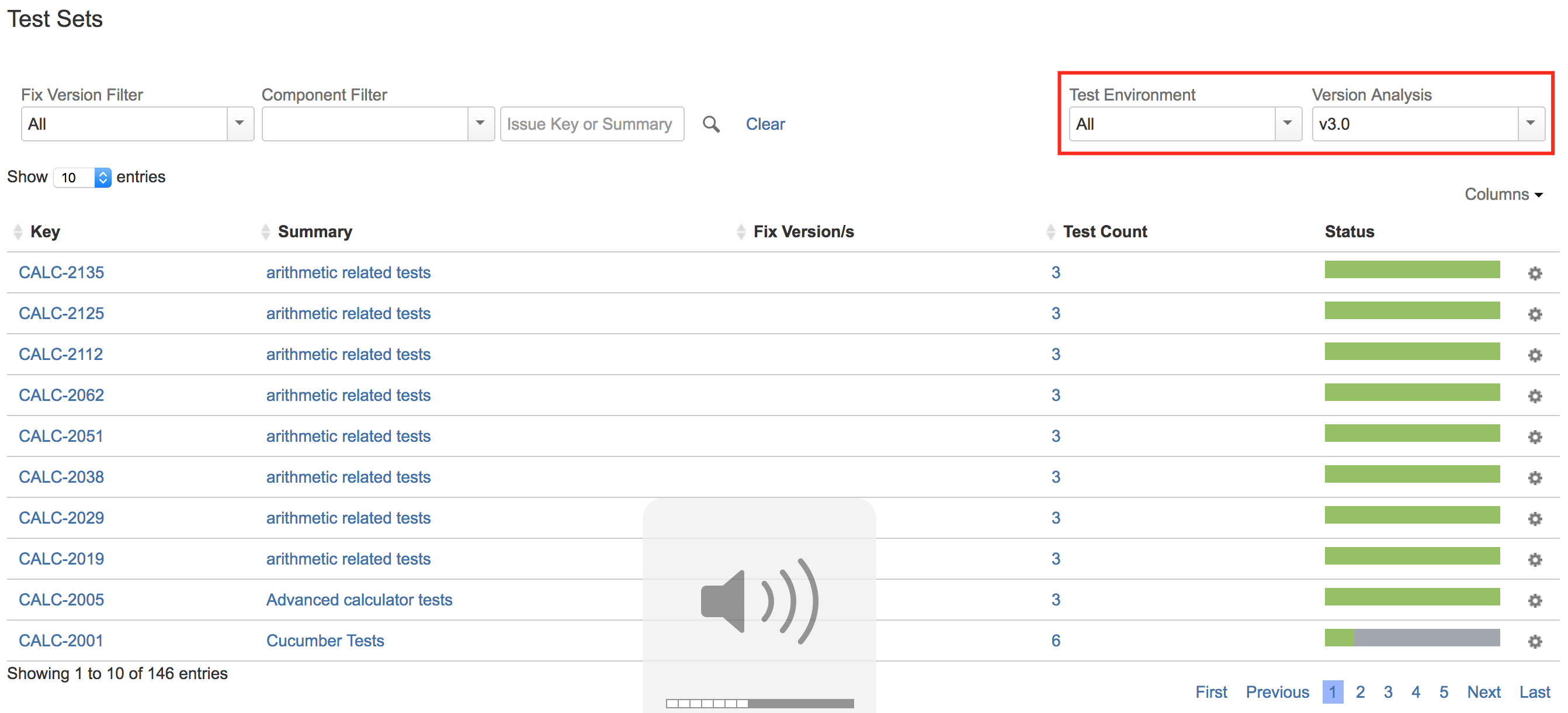Open test set CALC-2062
Viewport: 1568px width, 713px height.
[x=61, y=395]
